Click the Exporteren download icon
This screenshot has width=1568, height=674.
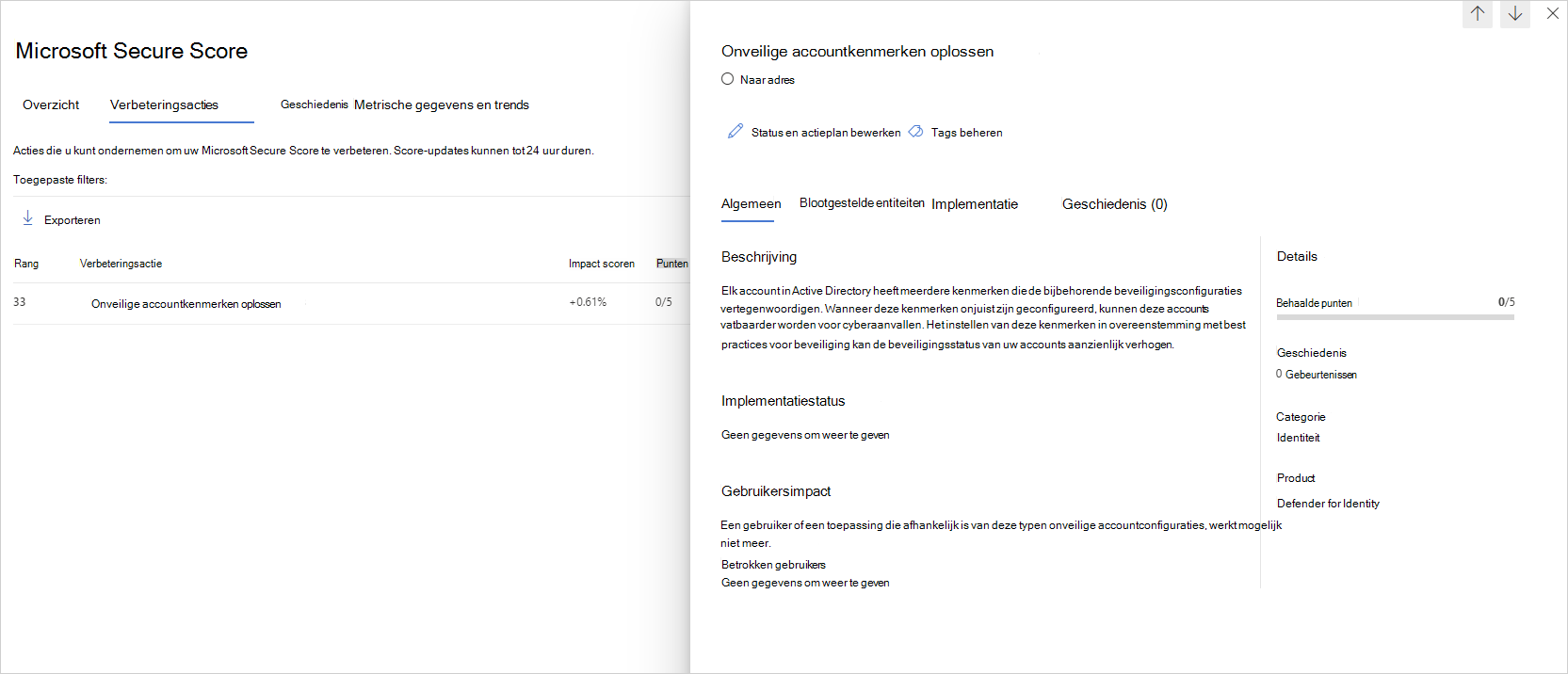pyautogui.click(x=28, y=218)
